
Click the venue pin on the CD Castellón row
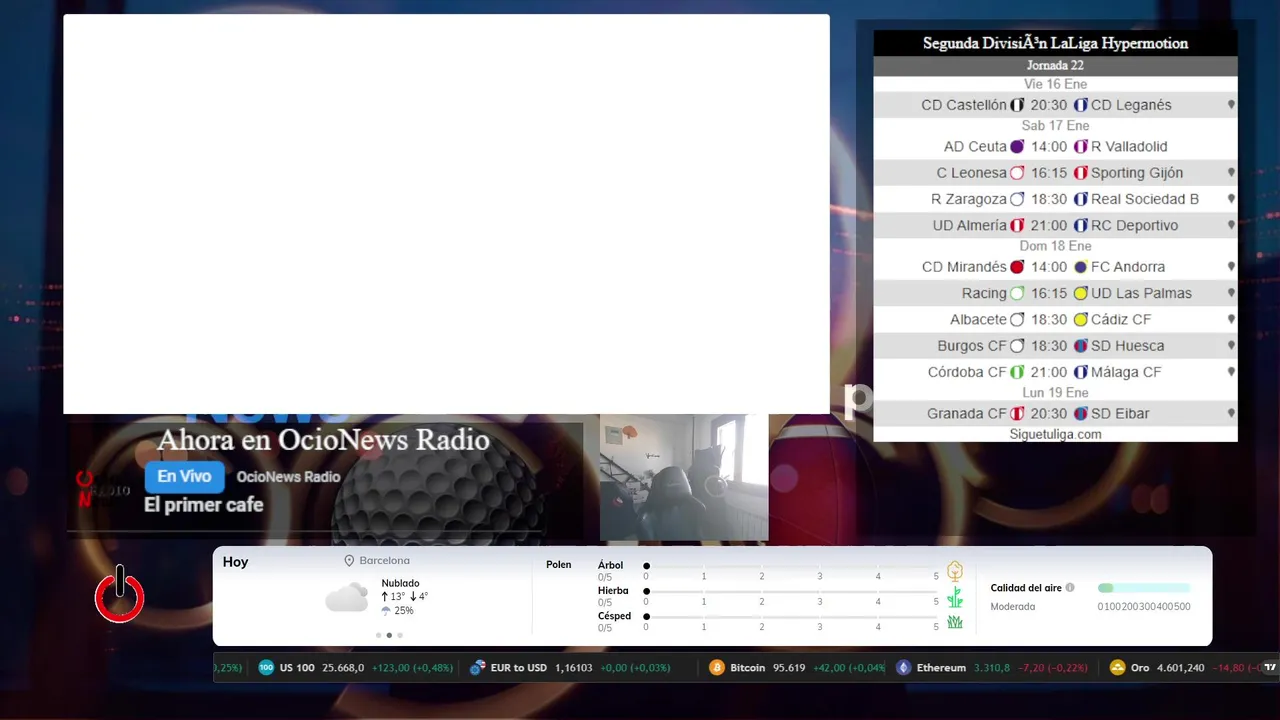pos(1231,105)
